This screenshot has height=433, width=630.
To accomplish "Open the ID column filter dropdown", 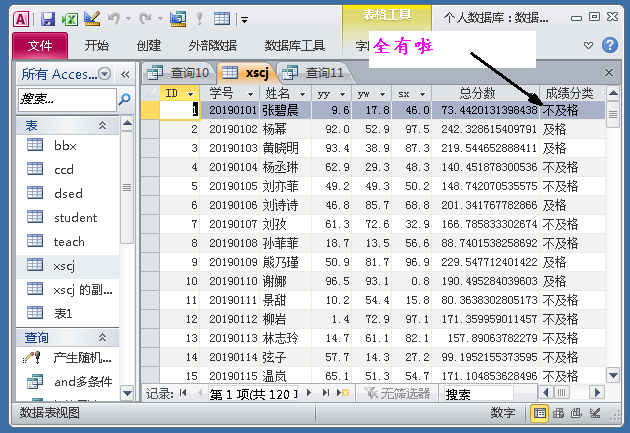I will pos(190,94).
